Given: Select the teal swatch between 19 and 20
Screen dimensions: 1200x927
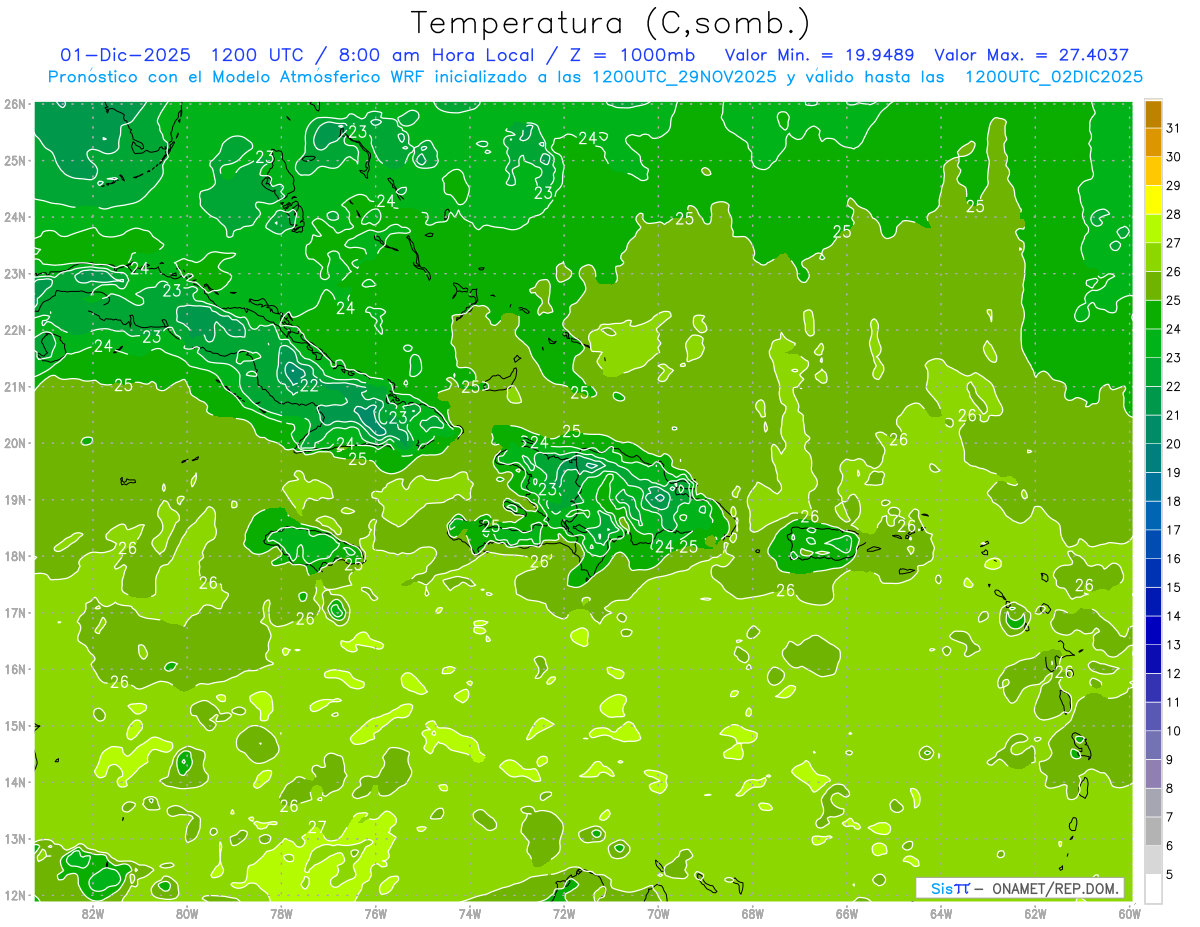Looking at the screenshot, I should (x=1153, y=458).
